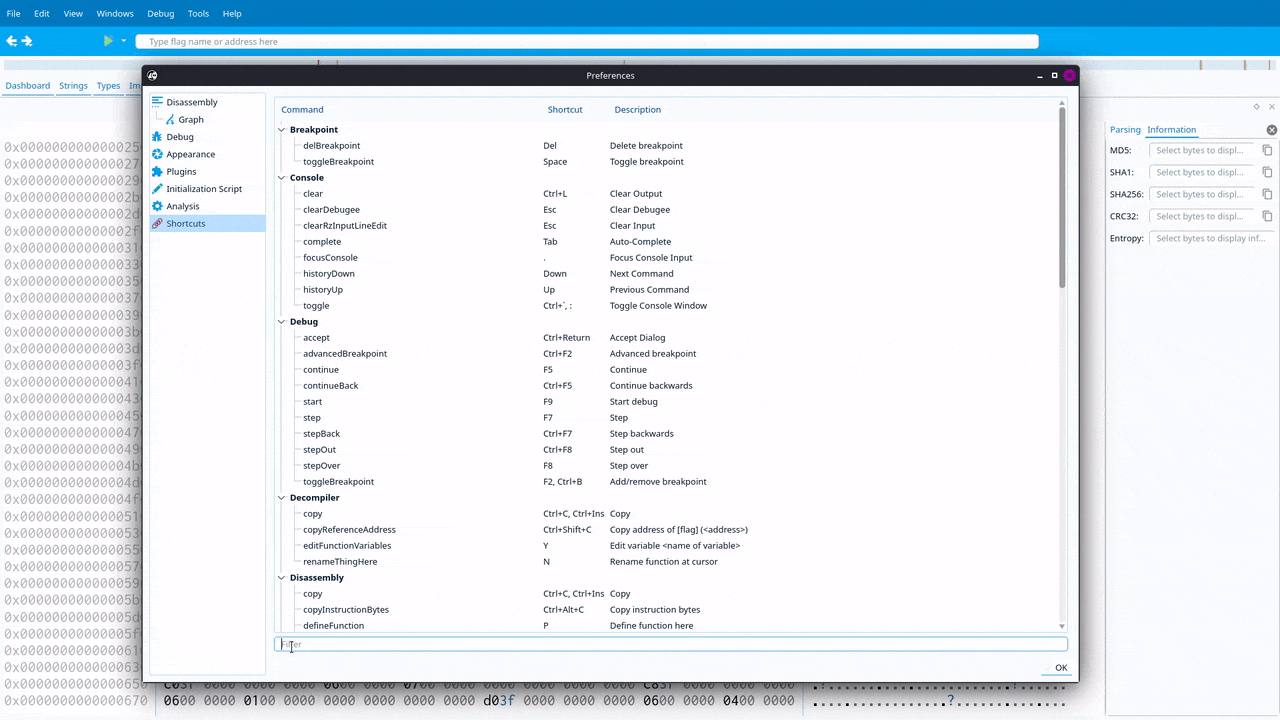The width and height of the screenshot is (1280, 720).
Task: Copy the CRC32 value
Action: pyautogui.click(x=1267, y=216)
